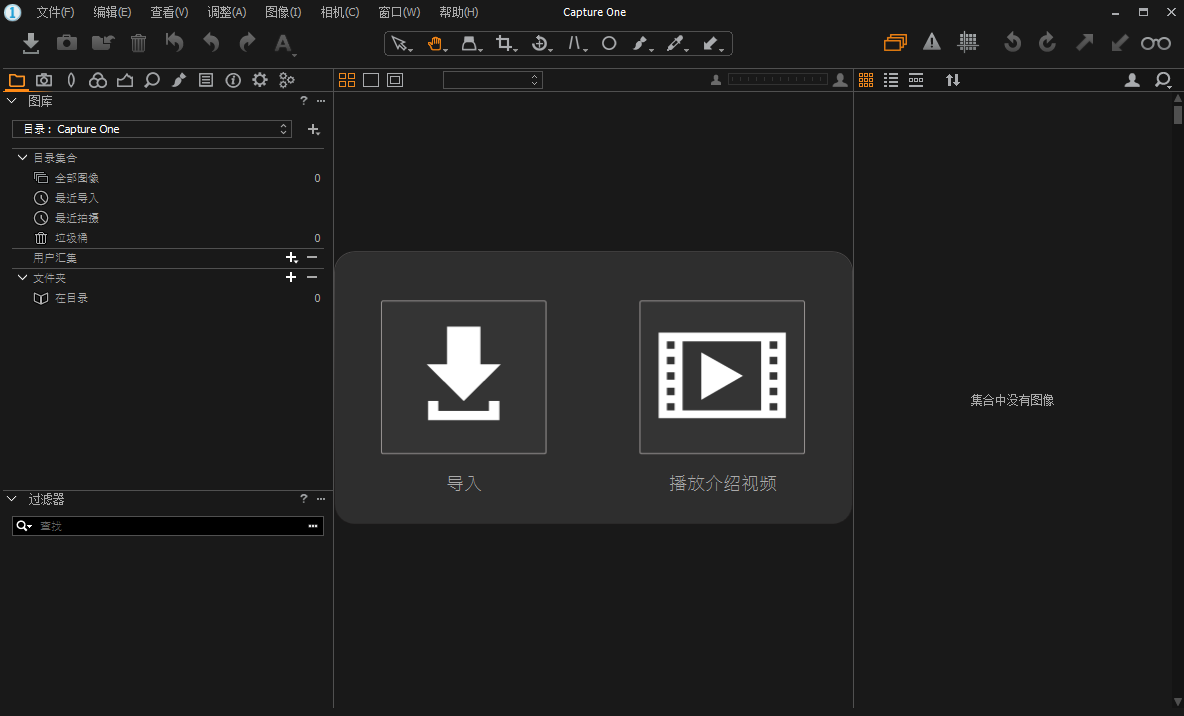Switch browser to filmstrip view
This screenshot has height=716, width=1184.
[x=916, y=80]
